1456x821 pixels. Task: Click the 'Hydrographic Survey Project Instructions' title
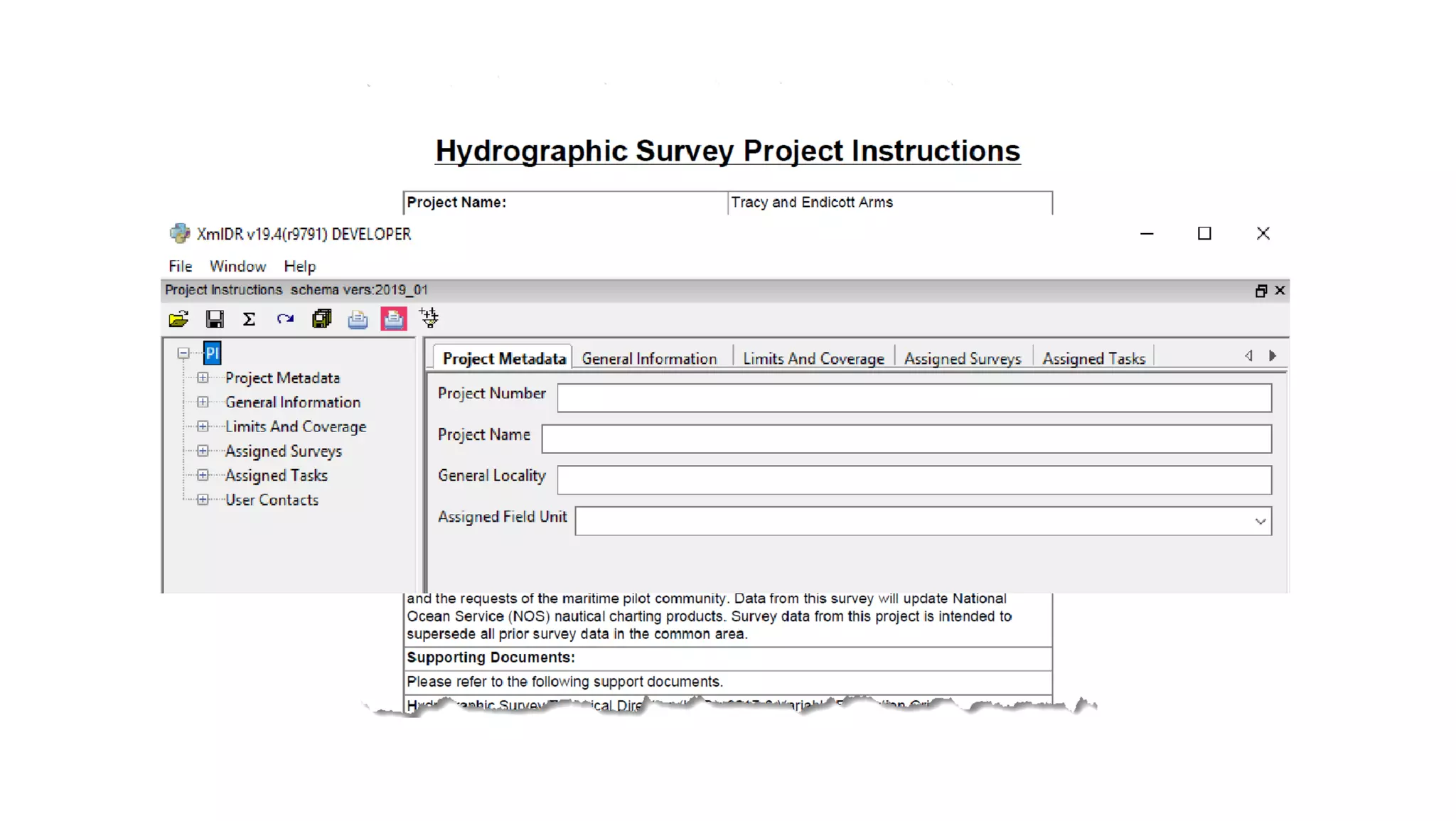click(x=728, y=151)
